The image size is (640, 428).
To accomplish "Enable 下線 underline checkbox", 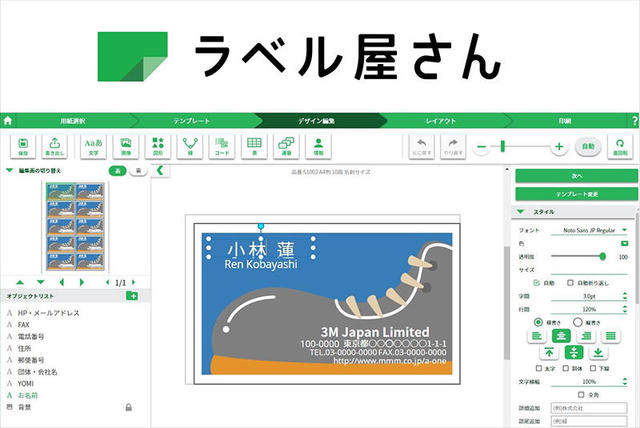I will pos(593,368).
